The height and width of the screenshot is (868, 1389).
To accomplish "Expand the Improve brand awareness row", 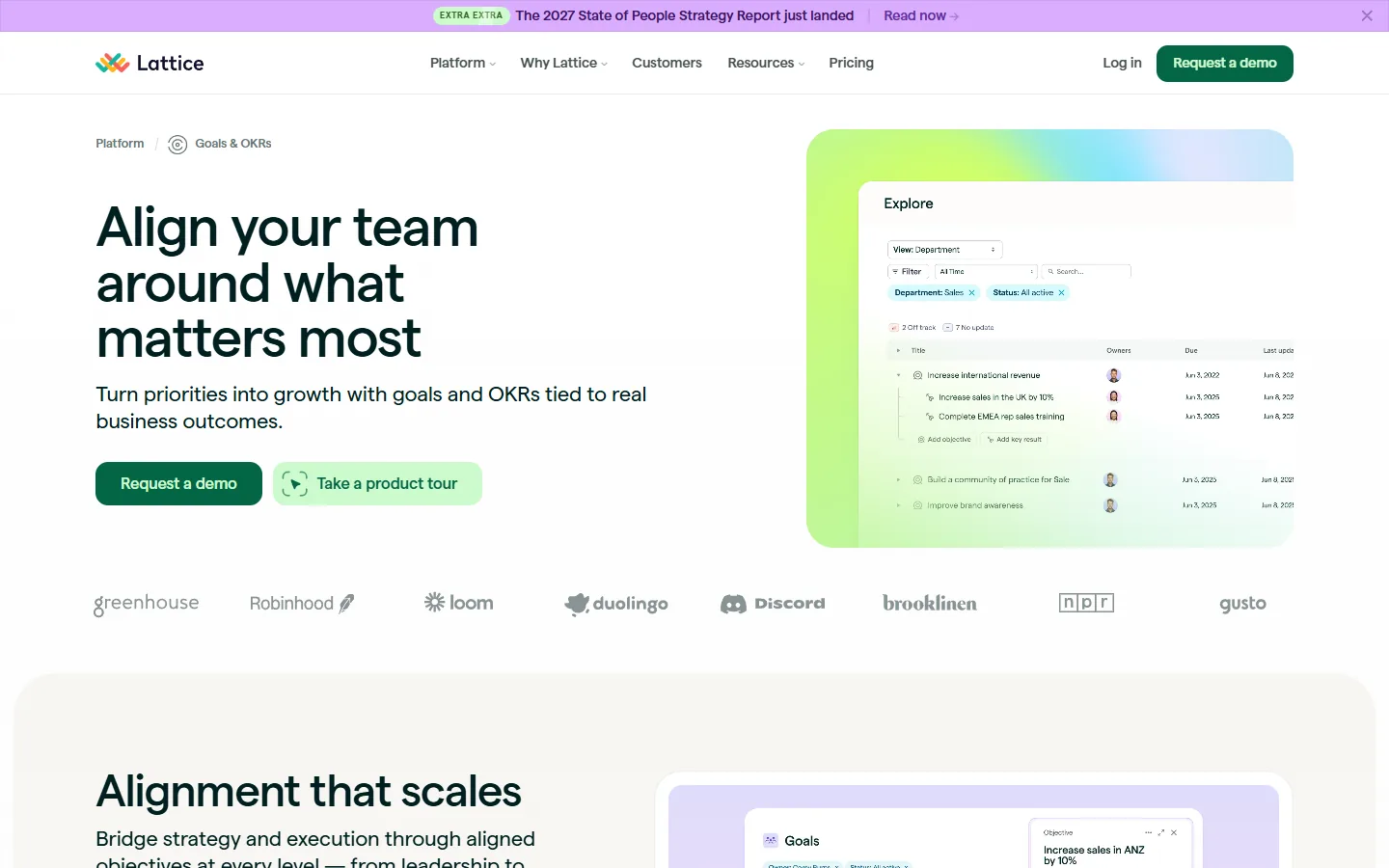I will pos(898,505).
